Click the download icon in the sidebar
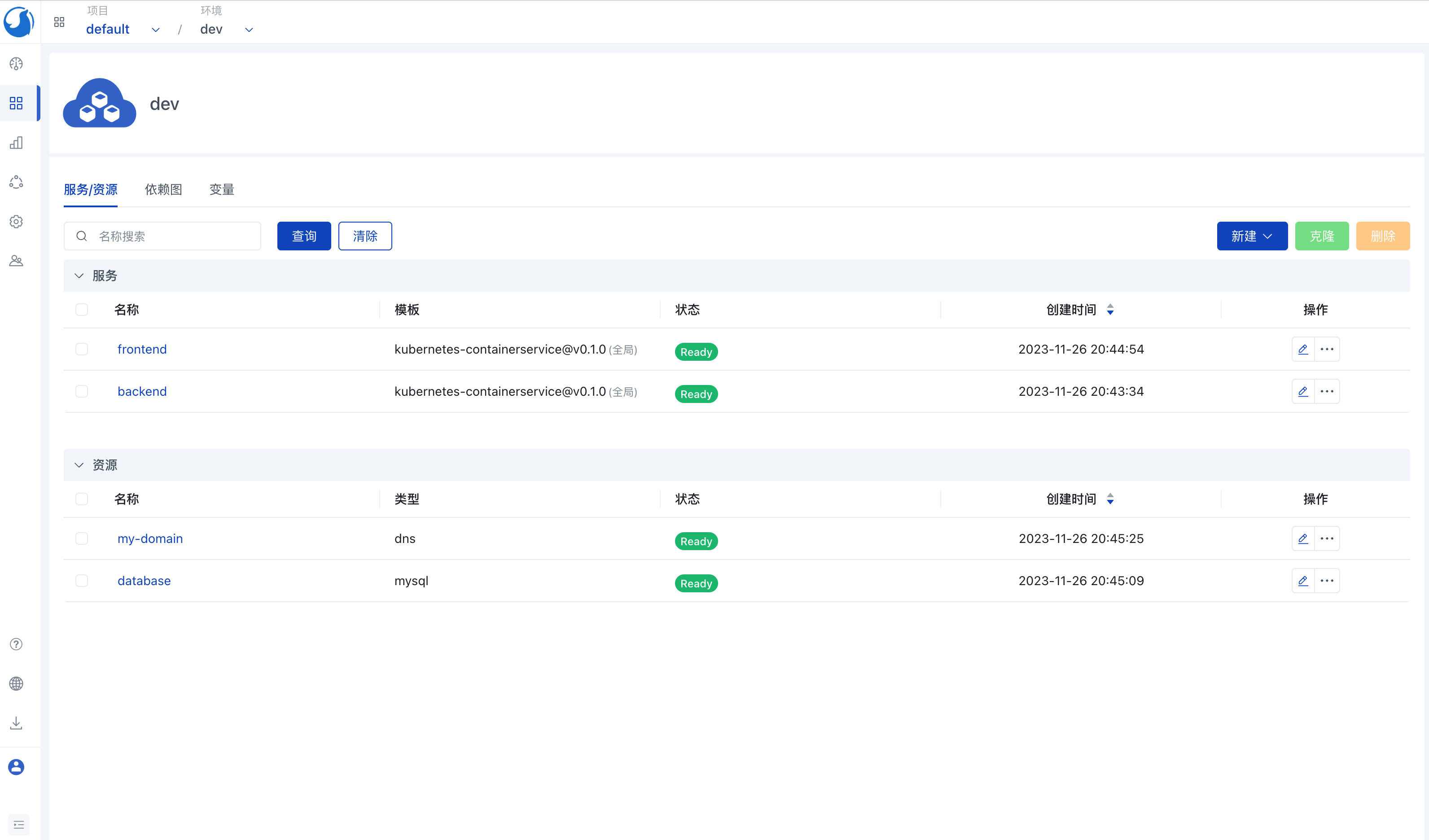1429x840 pixels. tap(17, 723)
